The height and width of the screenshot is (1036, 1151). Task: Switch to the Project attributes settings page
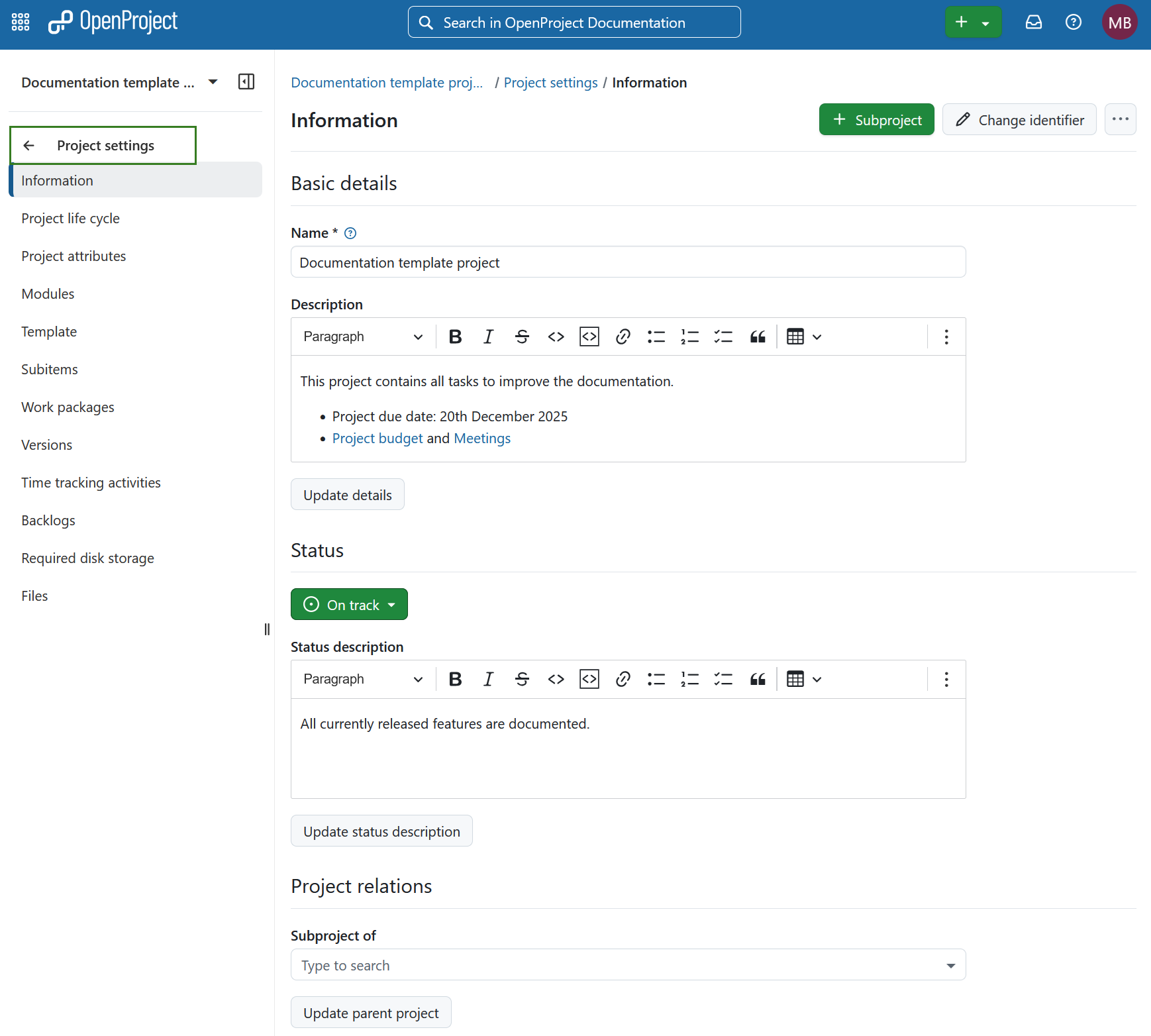[x=74, y=256]
